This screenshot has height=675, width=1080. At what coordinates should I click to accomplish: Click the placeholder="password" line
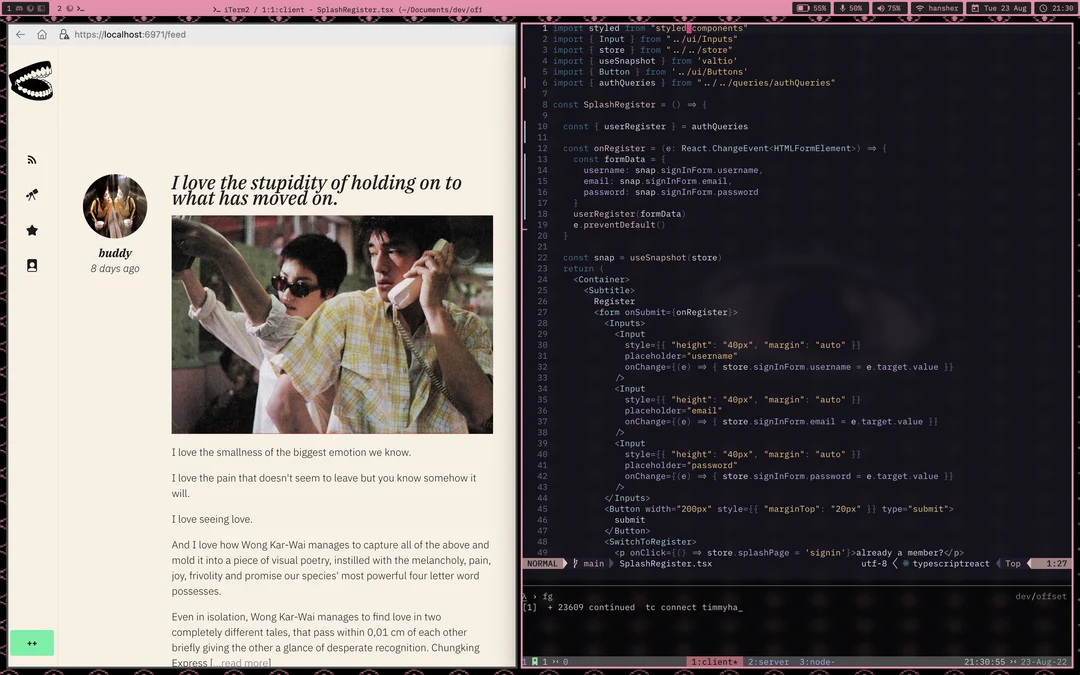(681, 465)
